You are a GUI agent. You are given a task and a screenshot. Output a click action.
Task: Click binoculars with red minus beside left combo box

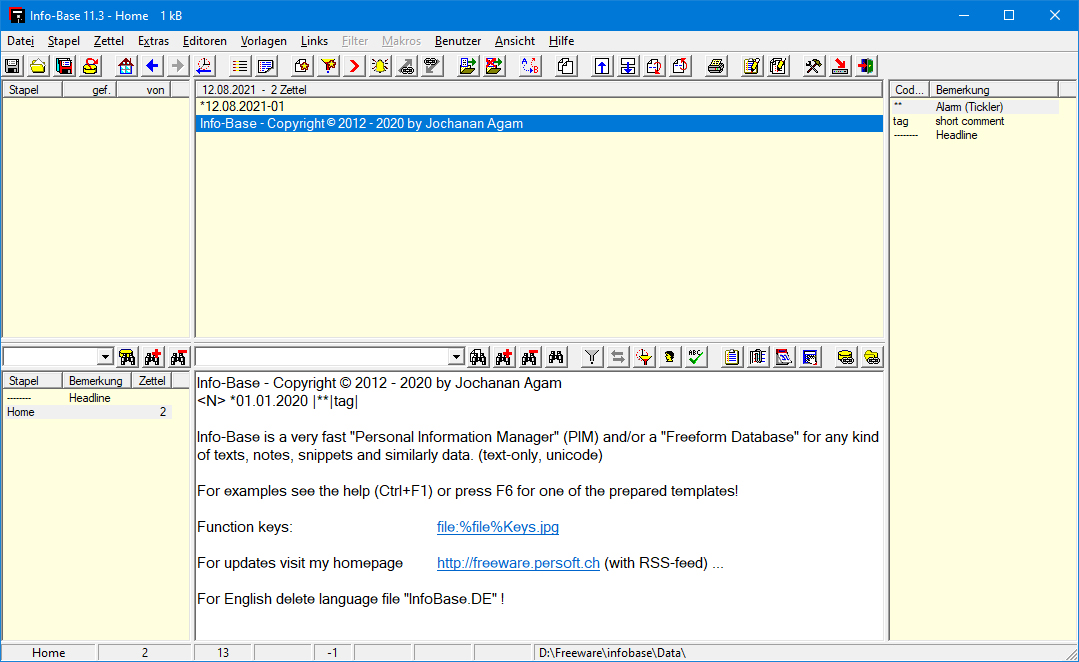click(178, 356)
